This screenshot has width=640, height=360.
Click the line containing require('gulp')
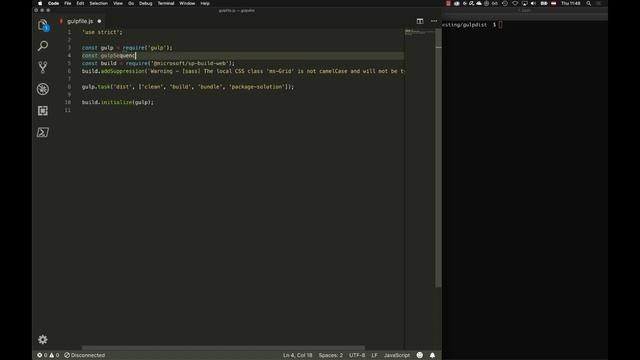[x=127, y=48]
